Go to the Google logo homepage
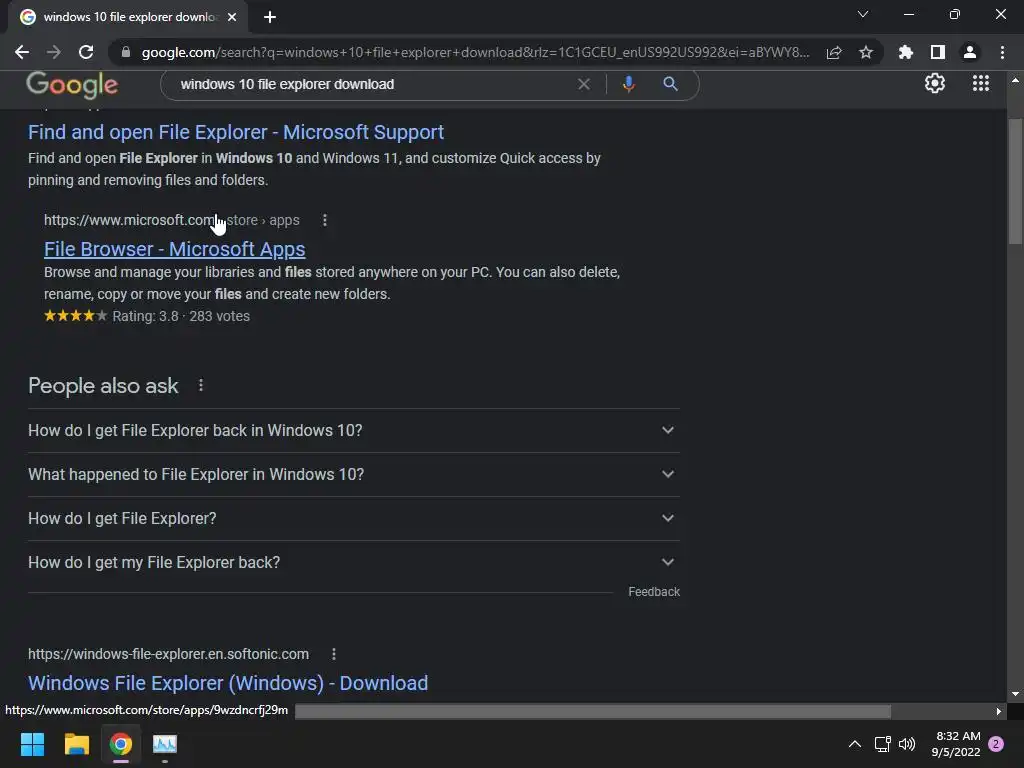 tap(72, 84)
